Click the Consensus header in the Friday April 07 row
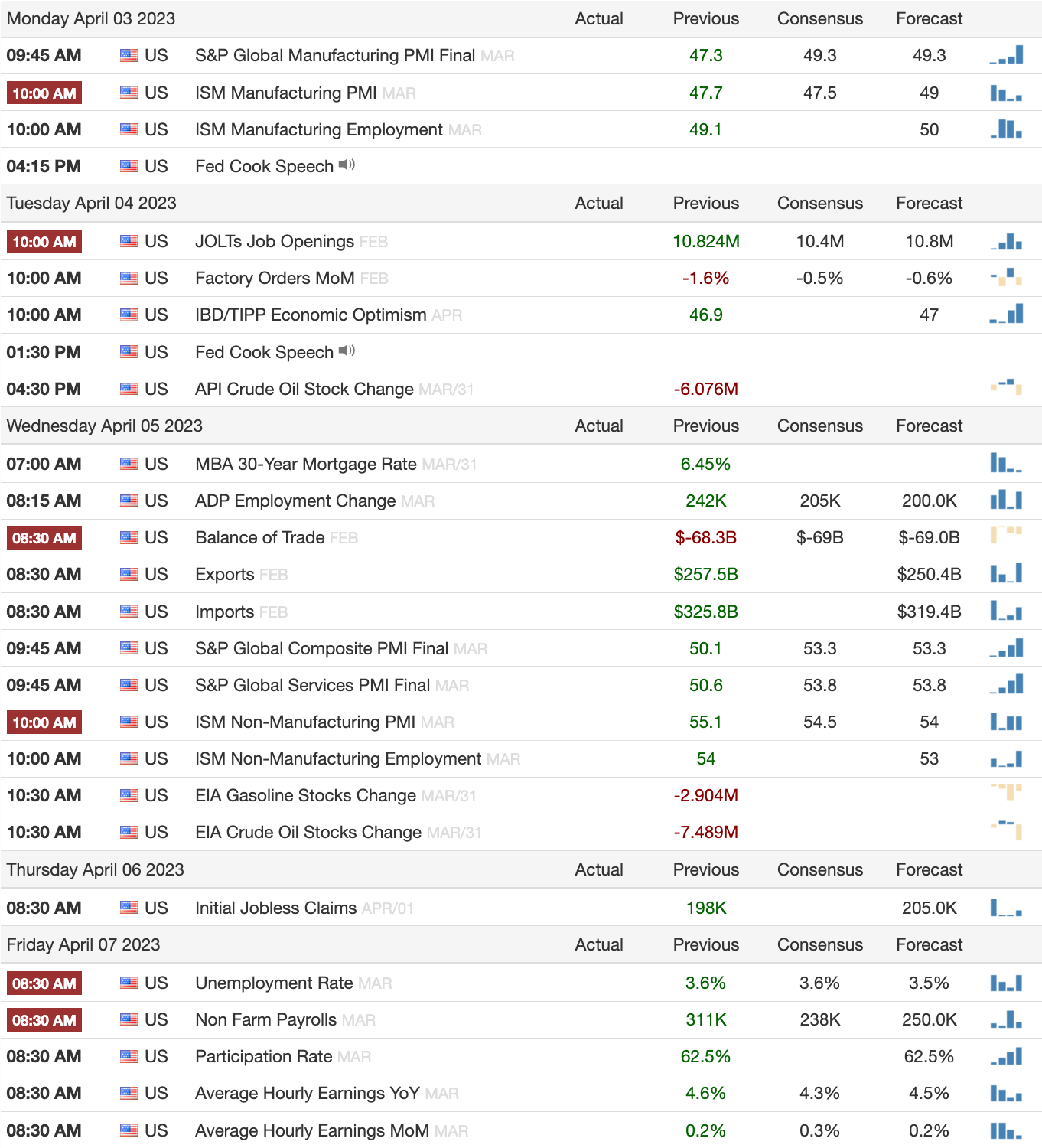This screenshot has height=1148, width=1042. click(x=820, y=944)
